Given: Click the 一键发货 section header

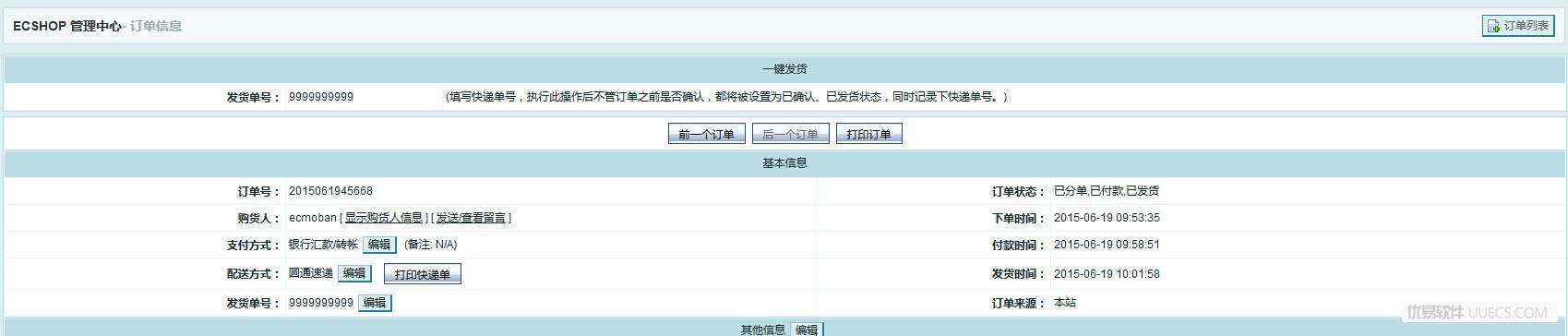Looking at the screenshot, I should (784, 69).
